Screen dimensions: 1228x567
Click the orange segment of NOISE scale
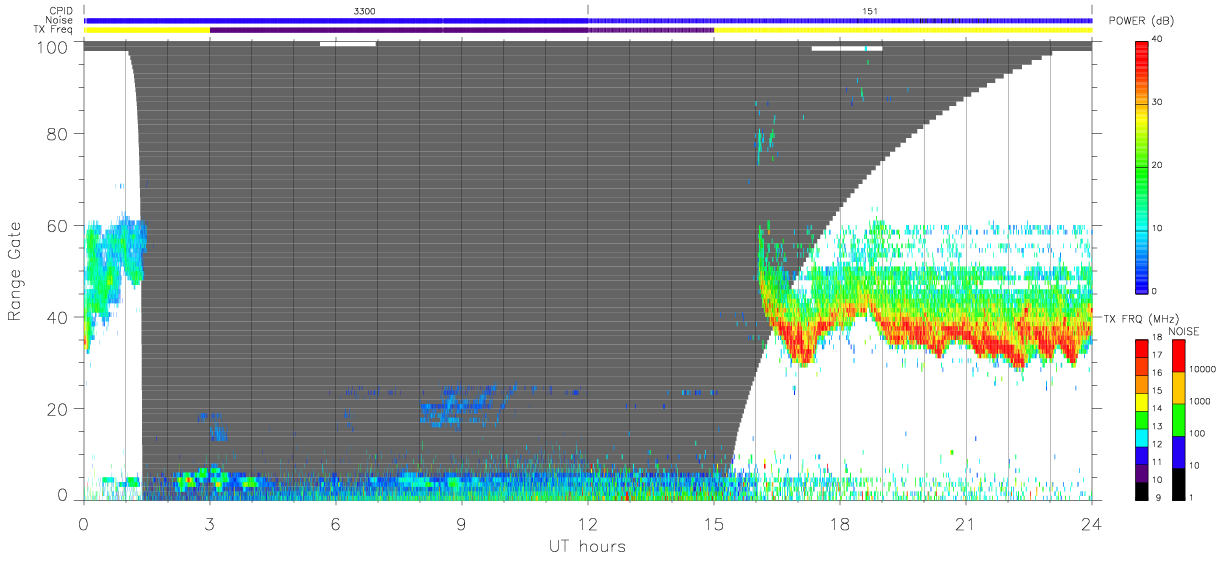tap(1178, 388)
